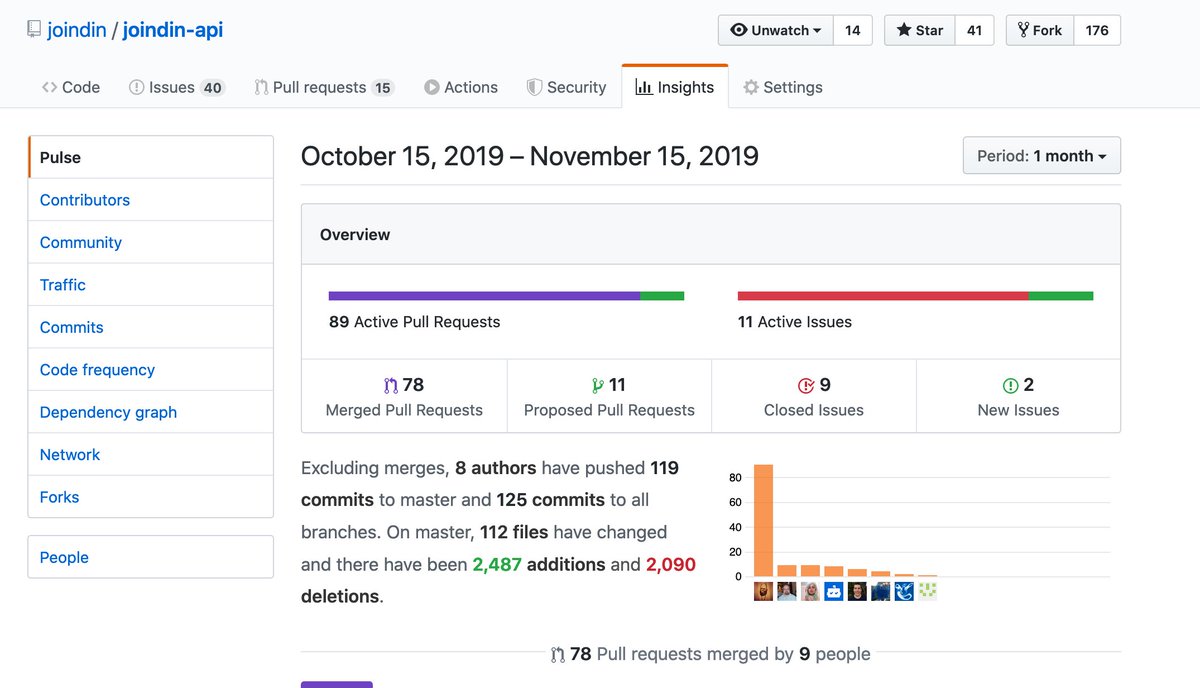Open 78 Merged Pull Requests
The width and height of the screenshot is (1200, 688).
pyautogui.click(x=404, y=396)
